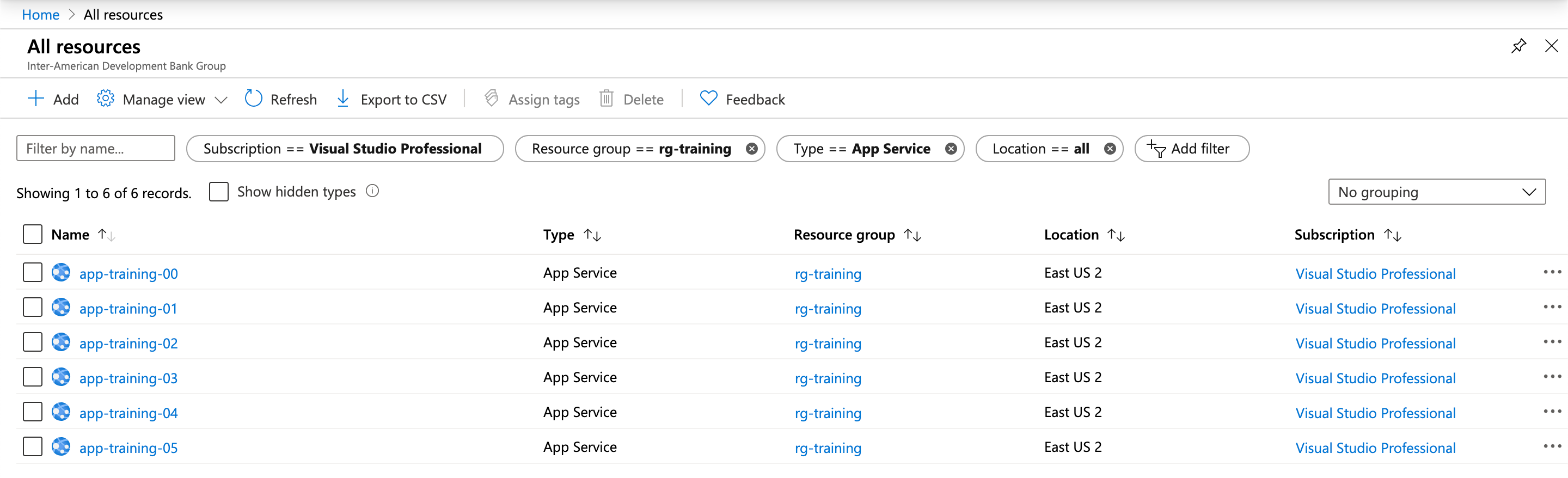Viewport: 1568px width, 478px height.
Task: Toggle the select all rows checkbox
Action: (x=32, y=235)
